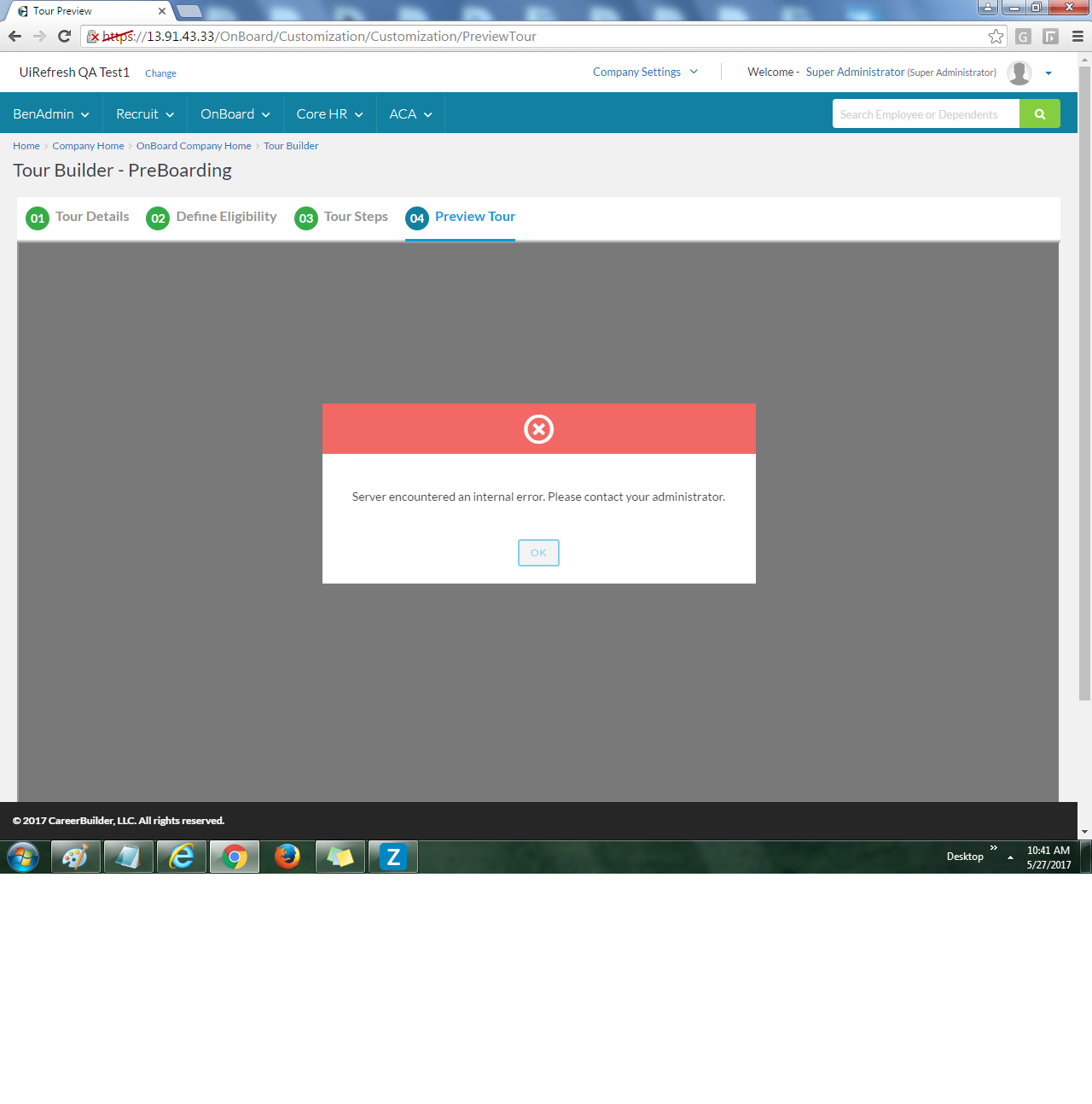Click the step 03 circle badge
This screenshot has width=1092, height=1104.
[306, 218]
